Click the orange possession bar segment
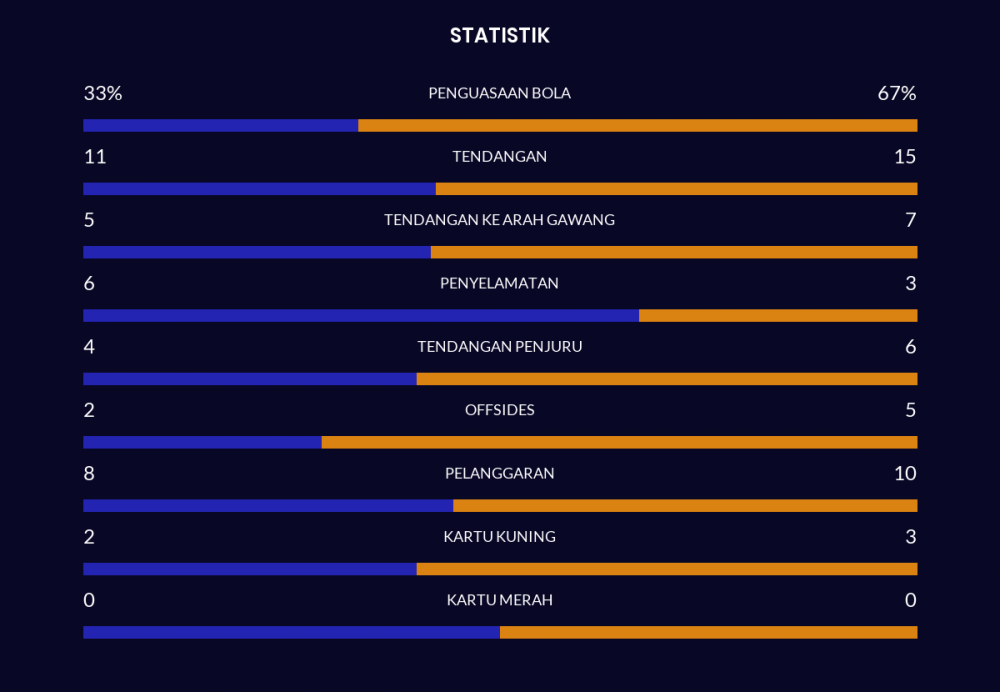1000x692 pixels. click(x=637, y=126)
